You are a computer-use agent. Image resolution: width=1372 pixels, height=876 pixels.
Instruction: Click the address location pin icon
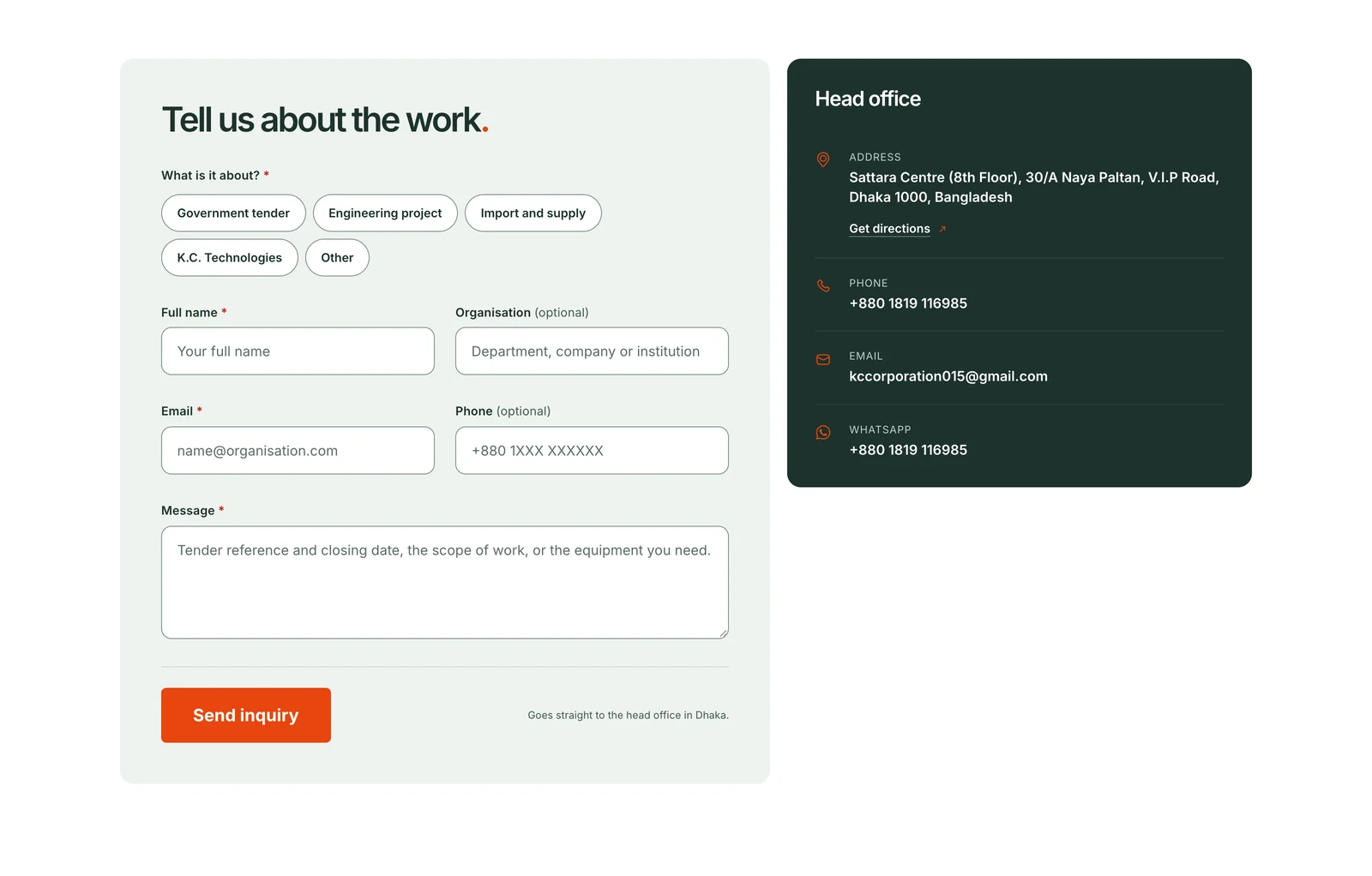click(822, 159)
